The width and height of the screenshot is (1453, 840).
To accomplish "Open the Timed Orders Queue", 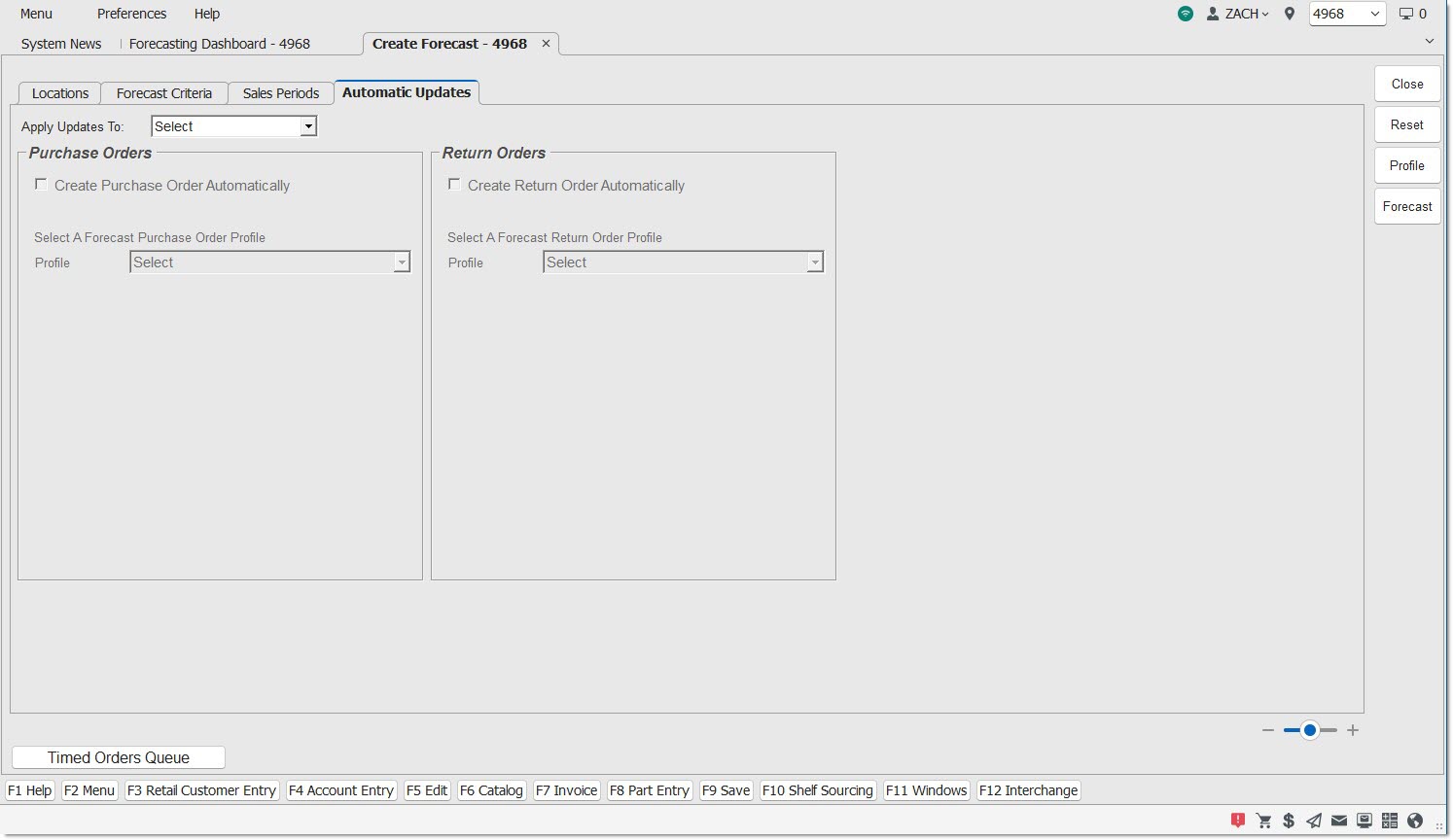I will coord(119,757).
